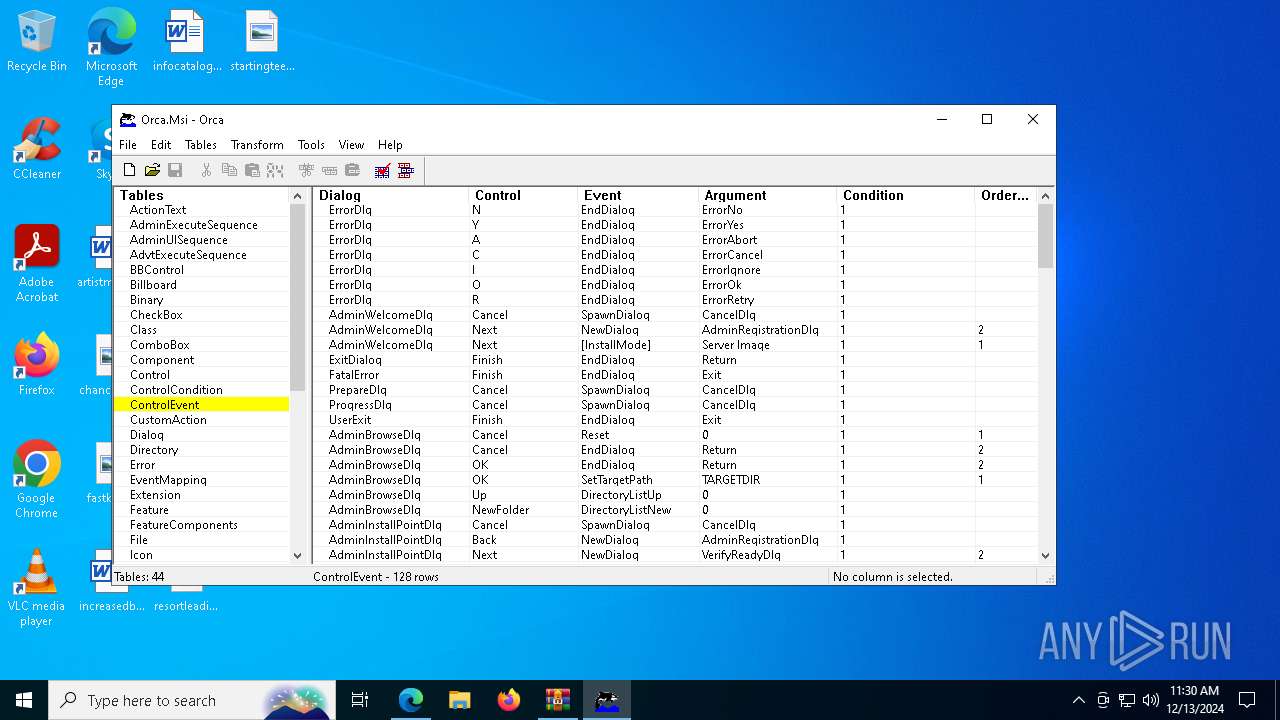Select the FeatureComponents table

[x=184, y=525]
